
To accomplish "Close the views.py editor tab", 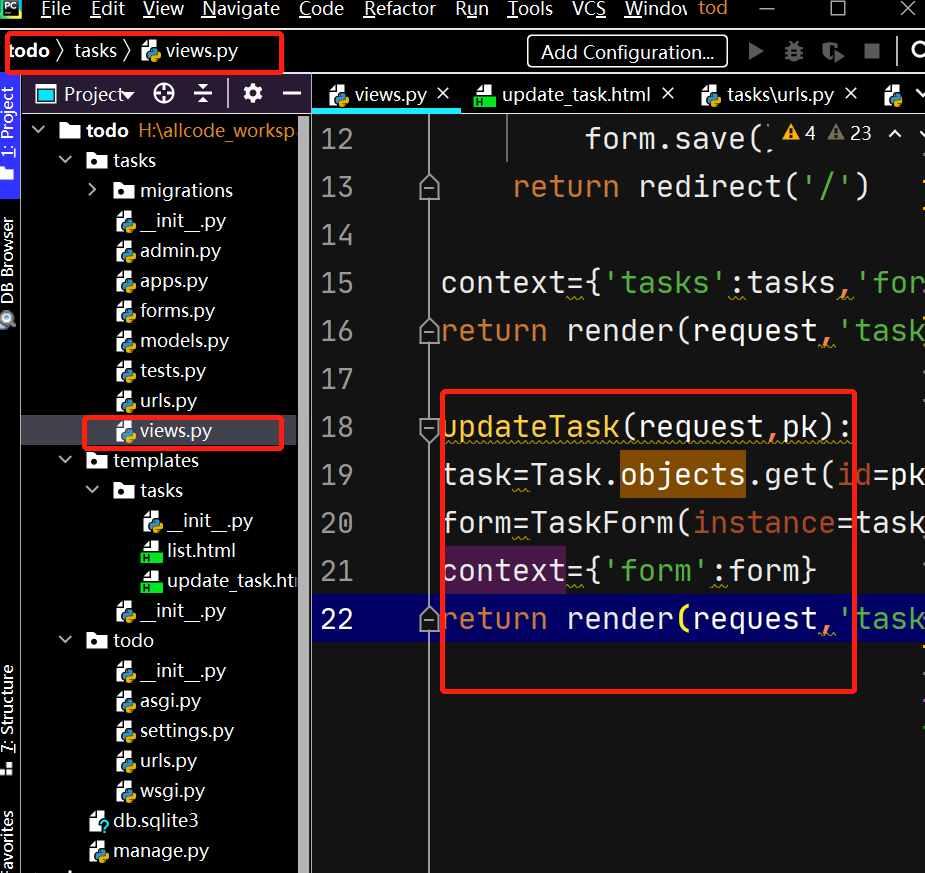I will [x=443, y=93].
